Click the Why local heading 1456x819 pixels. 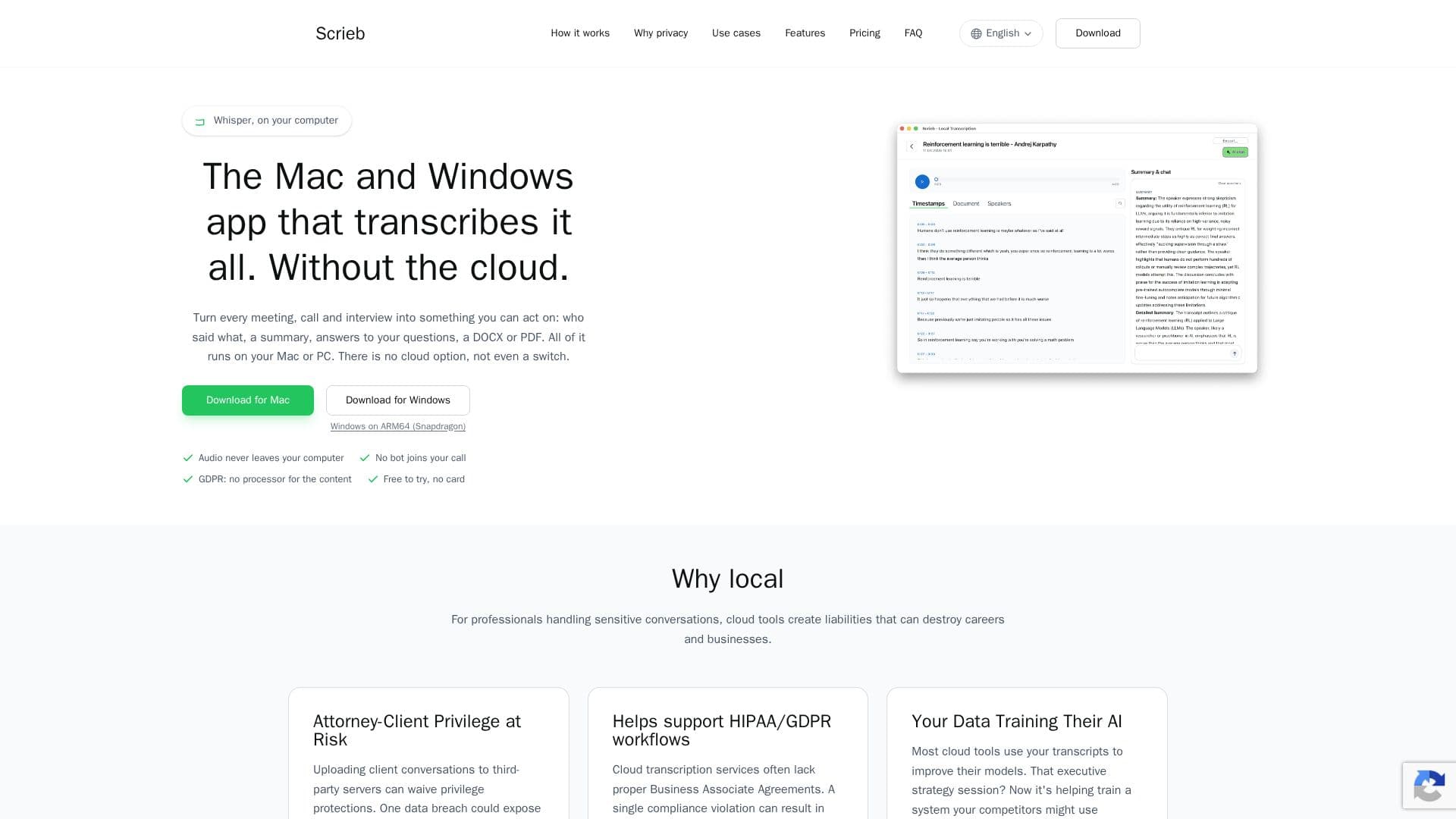[728, 579]
